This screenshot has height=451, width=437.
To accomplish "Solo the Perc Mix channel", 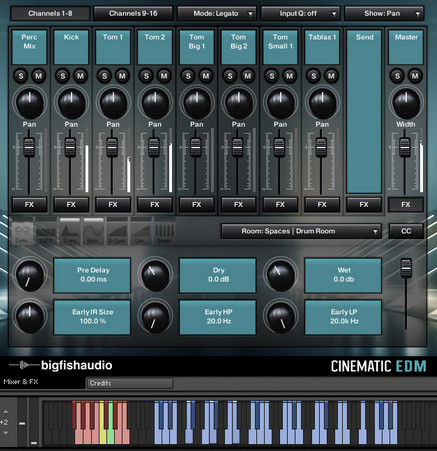I will tap(21, 76).
